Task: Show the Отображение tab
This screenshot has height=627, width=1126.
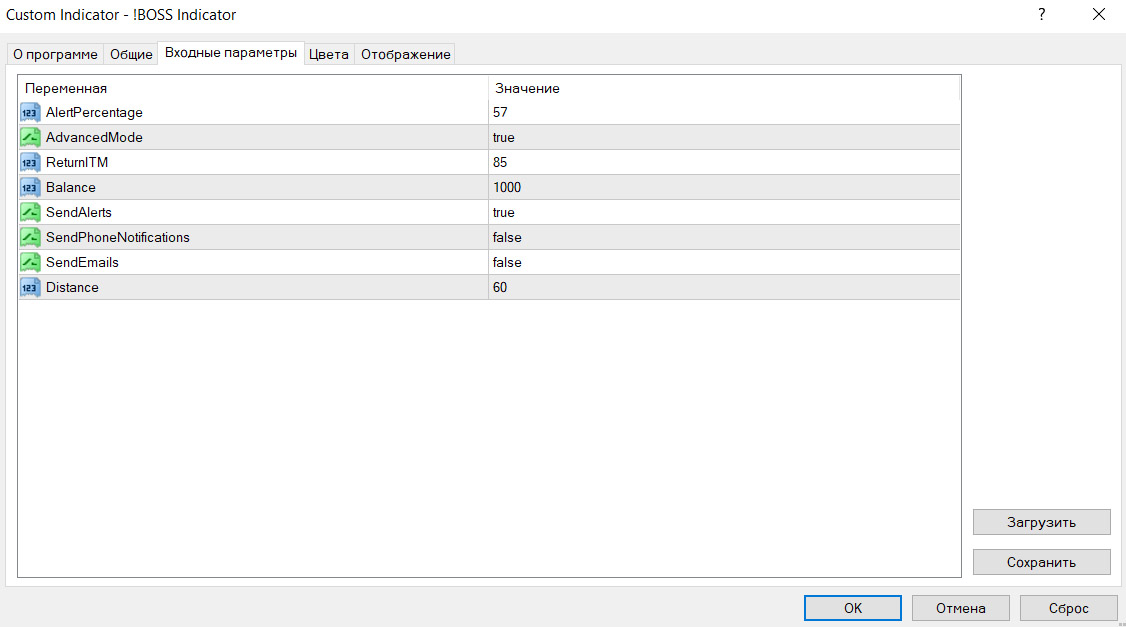Action: coord(406,55)
